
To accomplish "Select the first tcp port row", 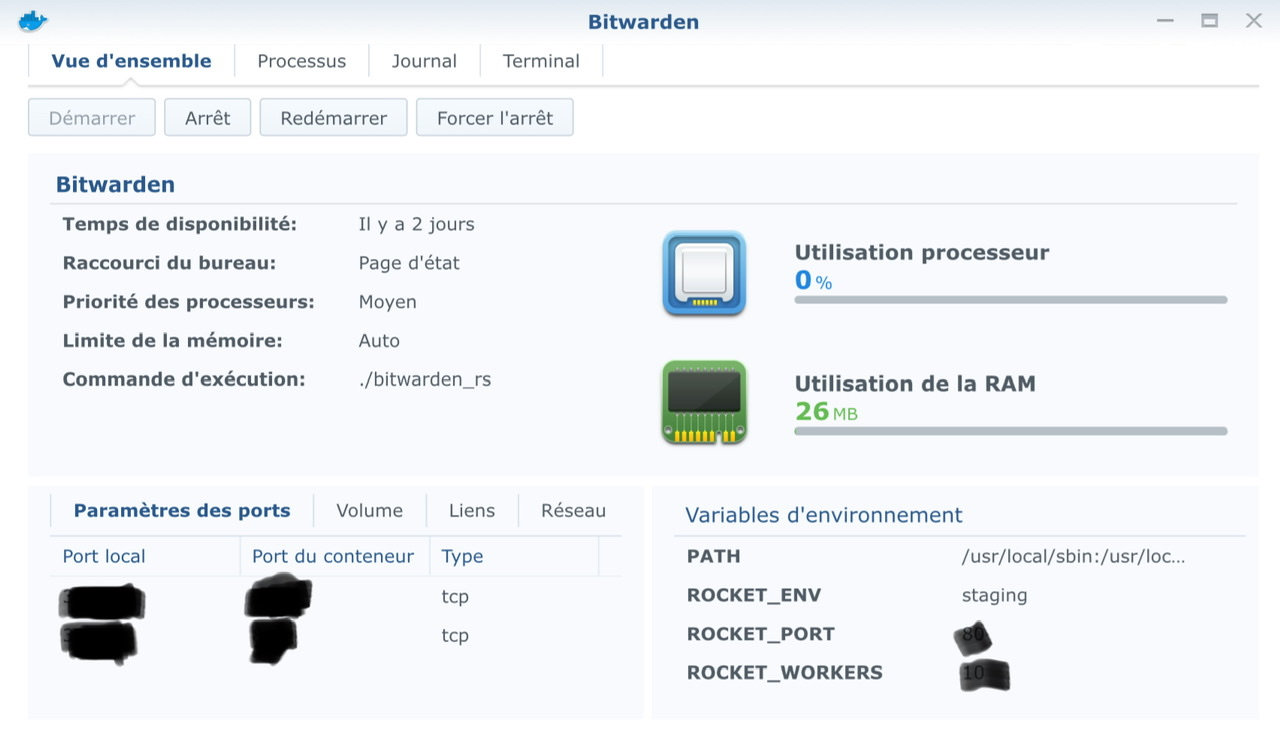I will coord(335,597).
